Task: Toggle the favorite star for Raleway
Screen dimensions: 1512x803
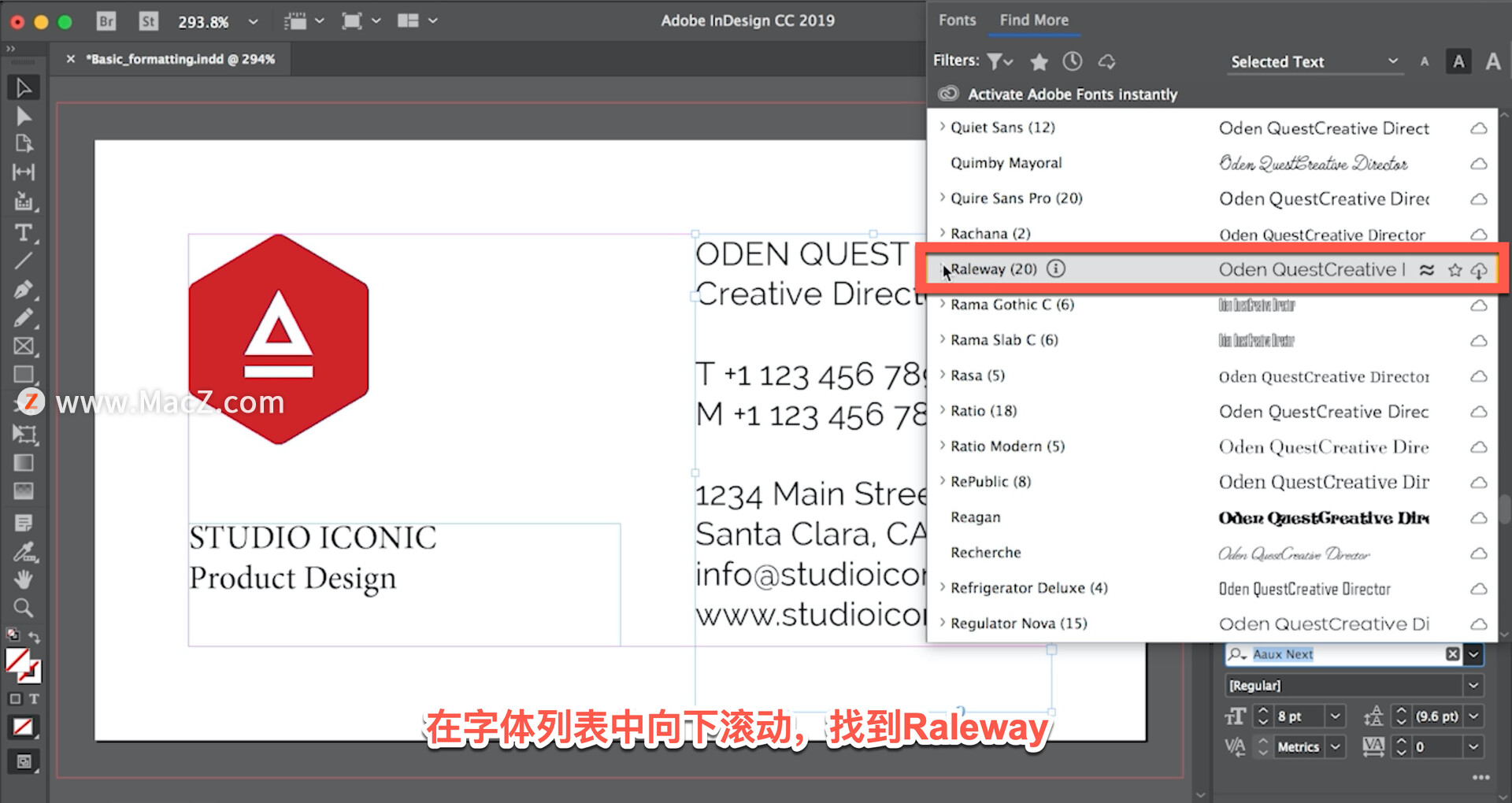Action: pos(1455,269)
